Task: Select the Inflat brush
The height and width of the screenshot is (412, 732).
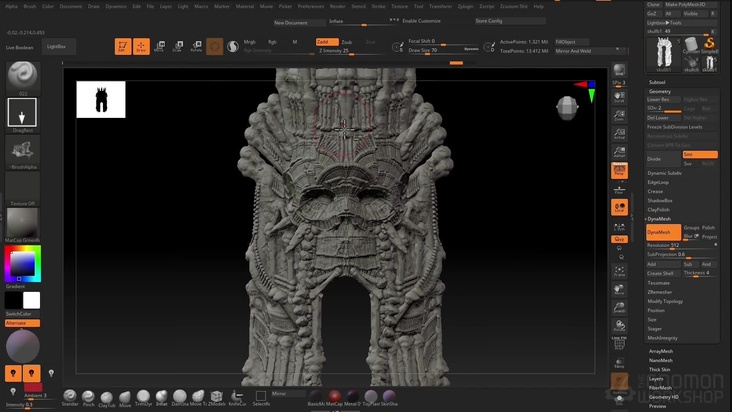Action: (x=162, y=398)
